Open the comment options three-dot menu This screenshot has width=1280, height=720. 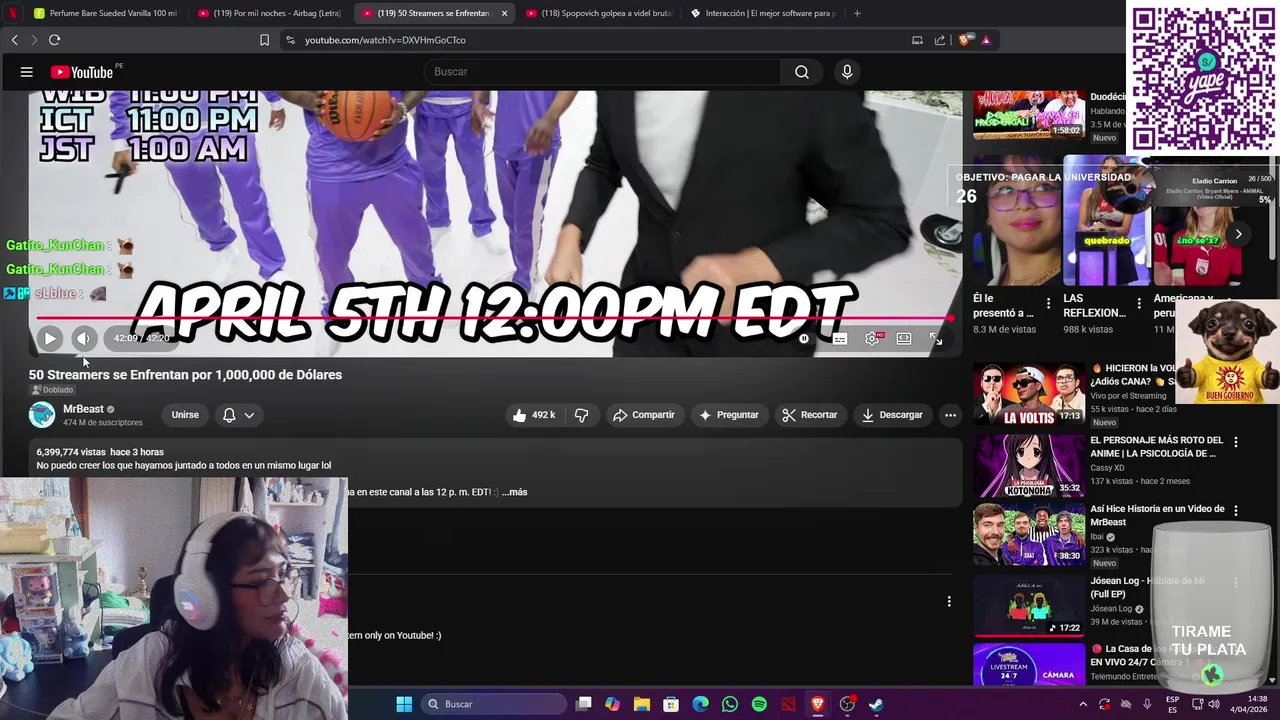pyautogui.click(x=949, y=602)
